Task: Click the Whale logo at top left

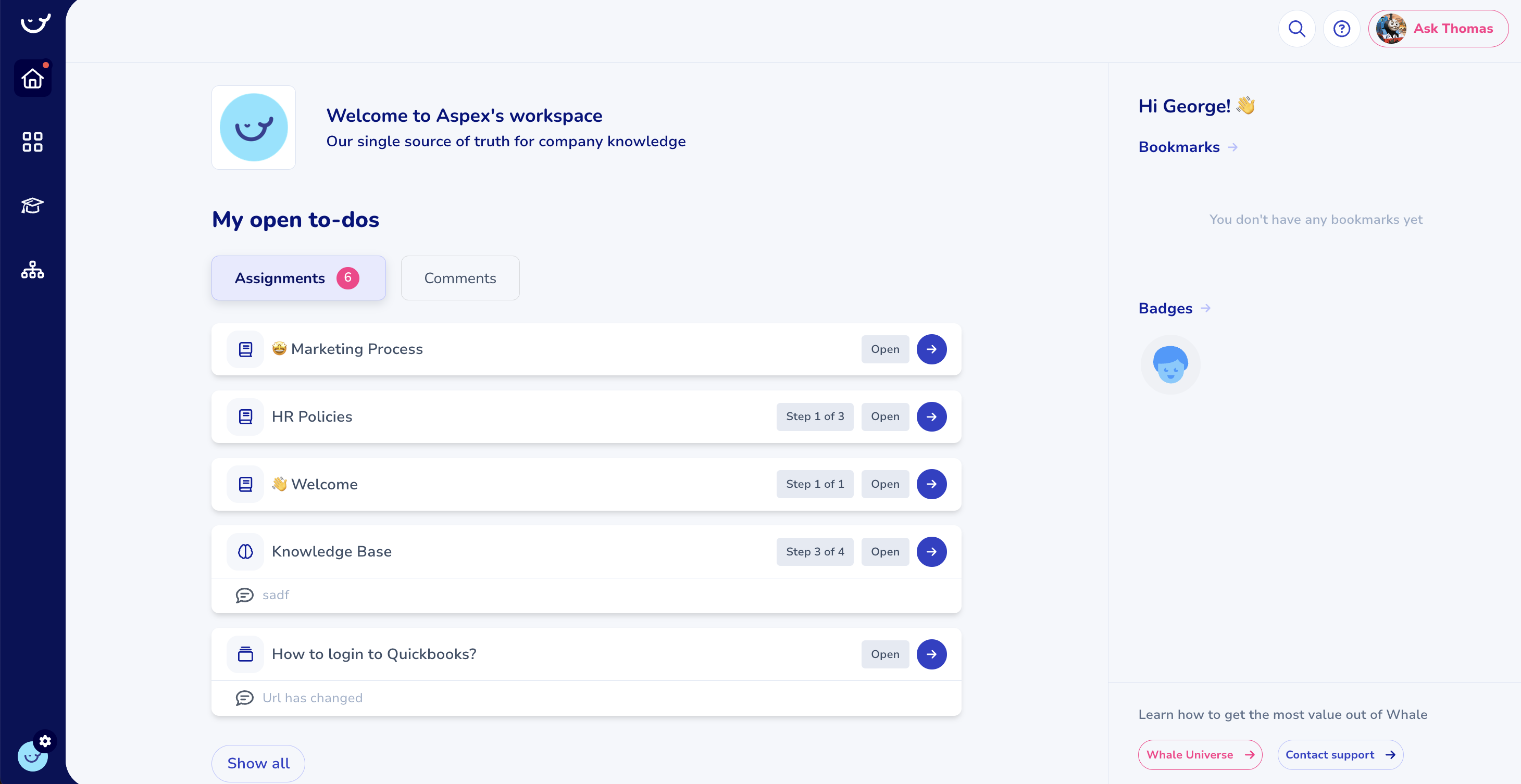Action: pyautogui.click(x=35, y=23)
